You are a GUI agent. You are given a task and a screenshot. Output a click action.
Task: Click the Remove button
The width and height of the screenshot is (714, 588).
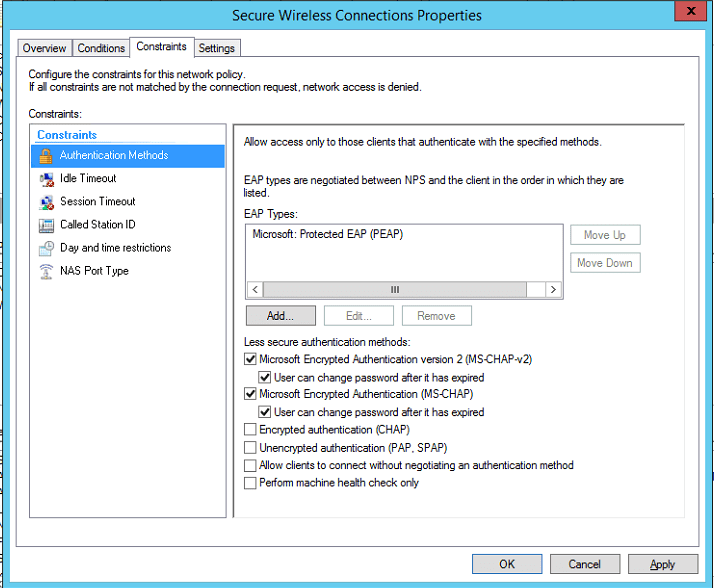click(437, 316)
